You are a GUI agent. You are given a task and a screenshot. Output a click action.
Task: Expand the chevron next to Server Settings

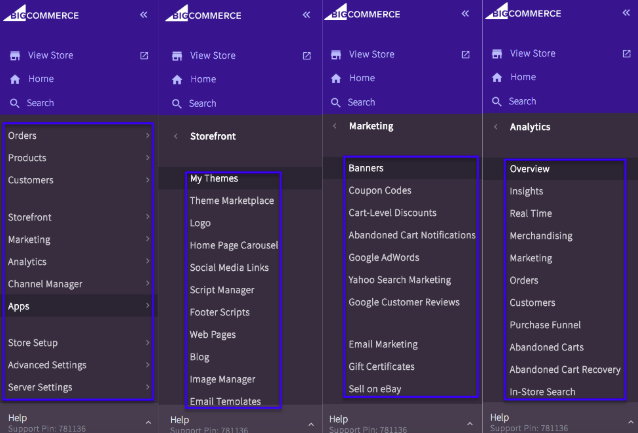(148, 387)
